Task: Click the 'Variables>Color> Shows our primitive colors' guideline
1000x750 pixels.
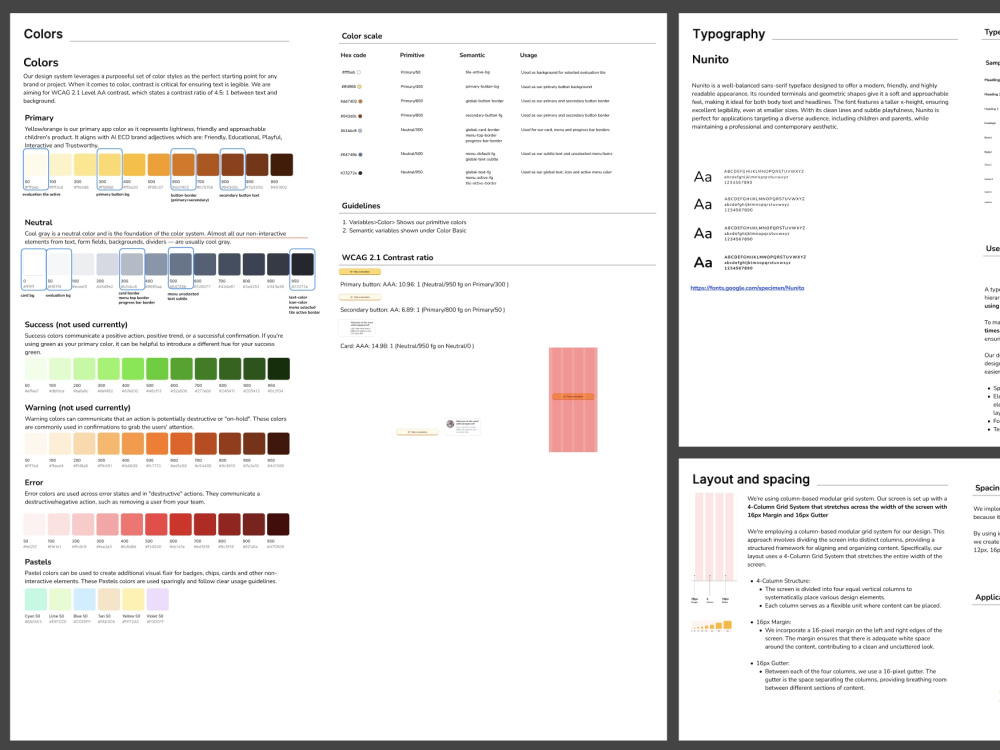Action: tap(408, 223)
